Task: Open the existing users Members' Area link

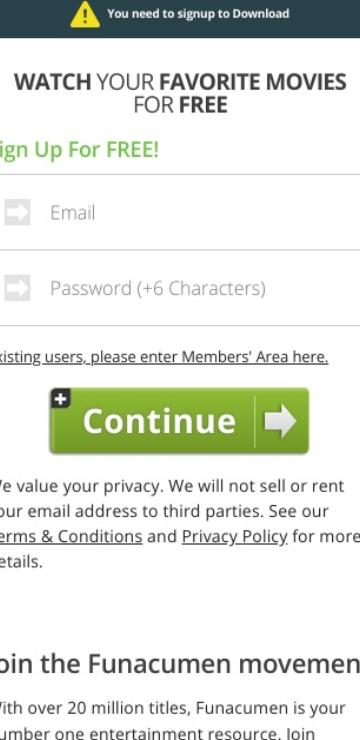Action: click(164, 357)
